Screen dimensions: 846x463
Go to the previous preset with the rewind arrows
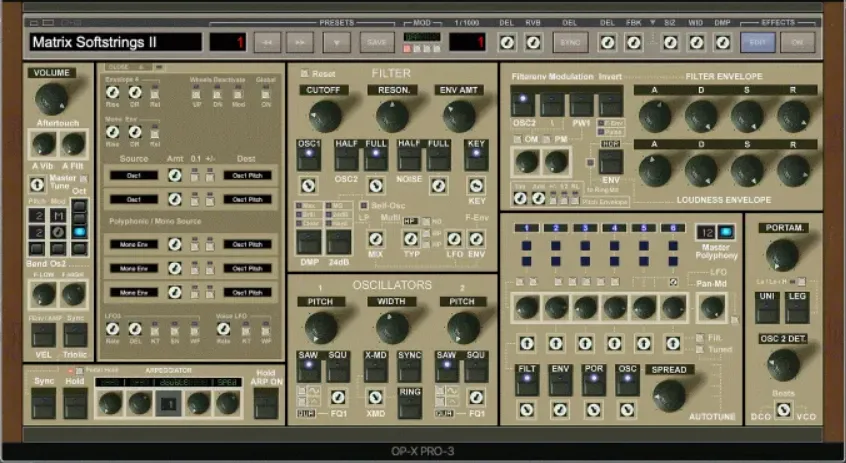tap(268, 42)
